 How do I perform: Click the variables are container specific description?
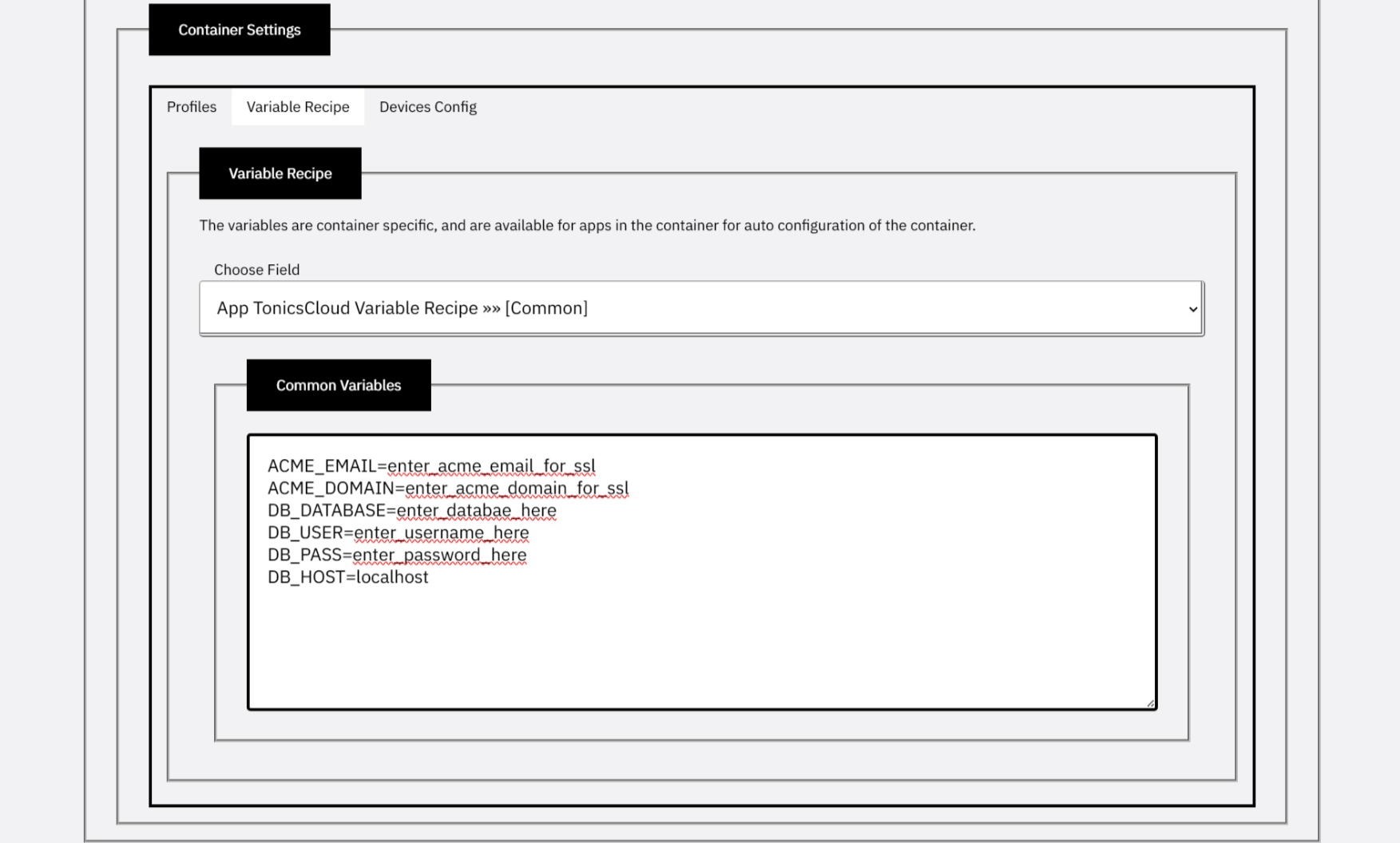[587, 226]
